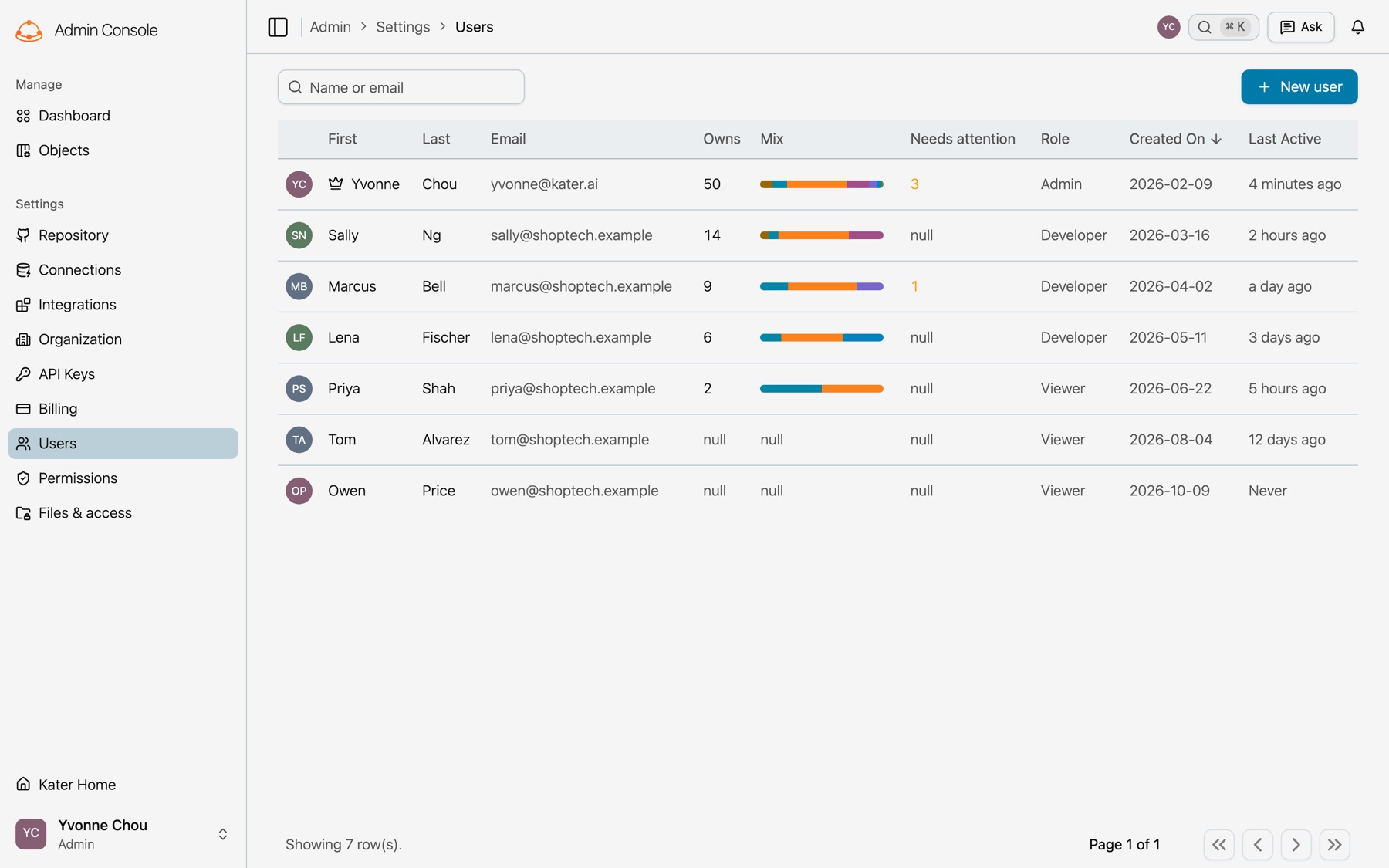Open search with the ⌘K button

point(1223,27)
